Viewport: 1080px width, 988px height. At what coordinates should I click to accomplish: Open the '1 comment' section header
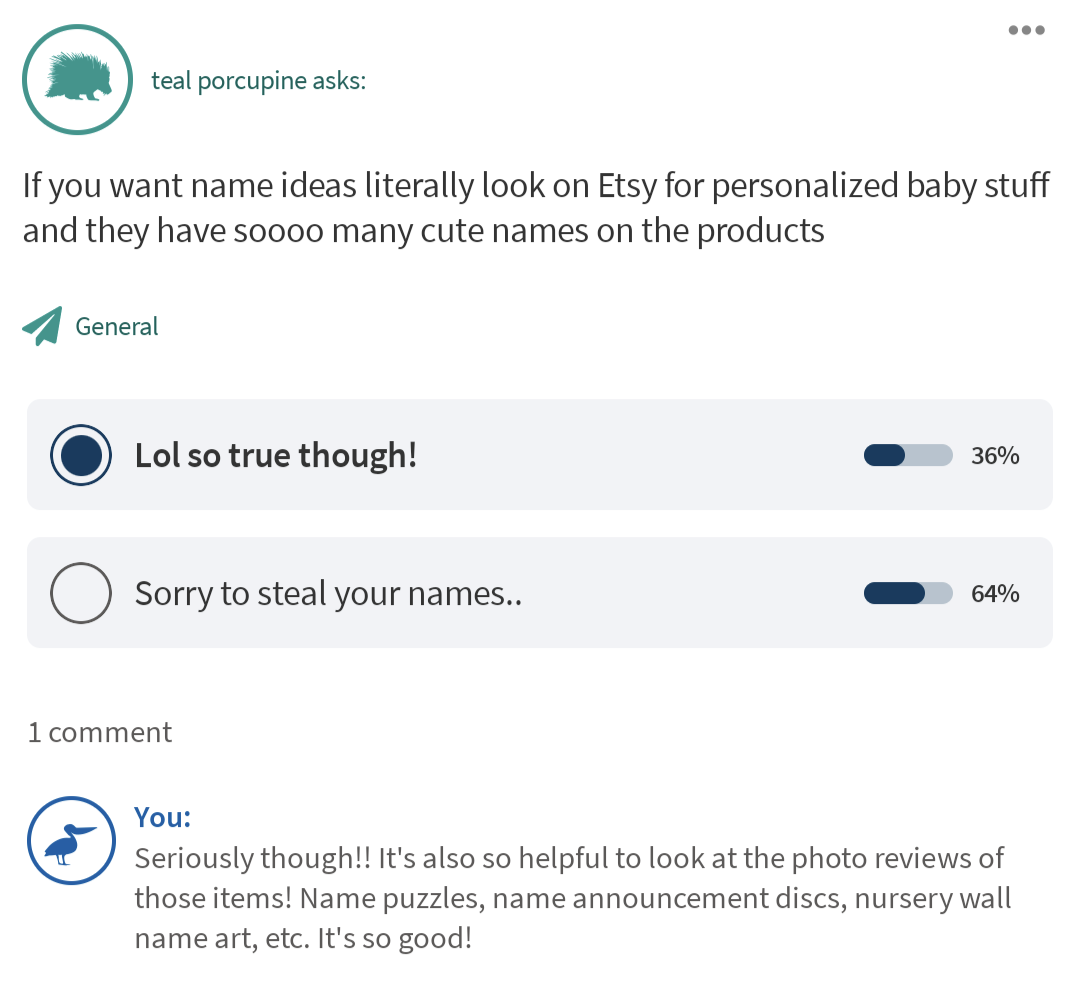coord(100,732)
